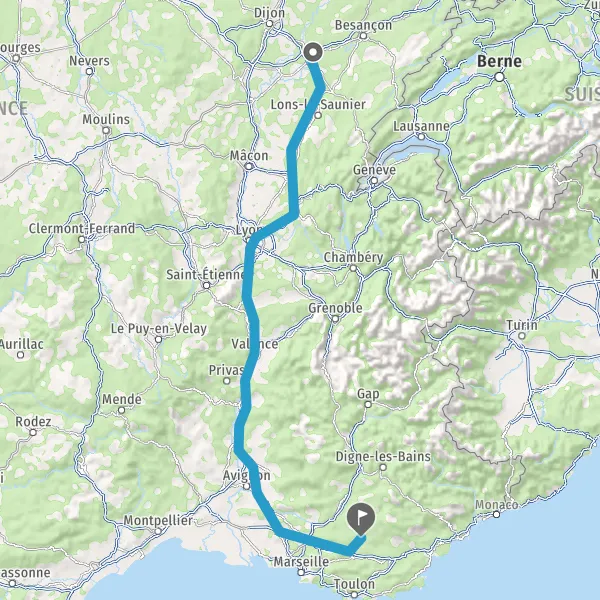This screenshot has height=600, width=600.
Task: Click the Digne-les-Bains label
Action: (x=383, y=456)
